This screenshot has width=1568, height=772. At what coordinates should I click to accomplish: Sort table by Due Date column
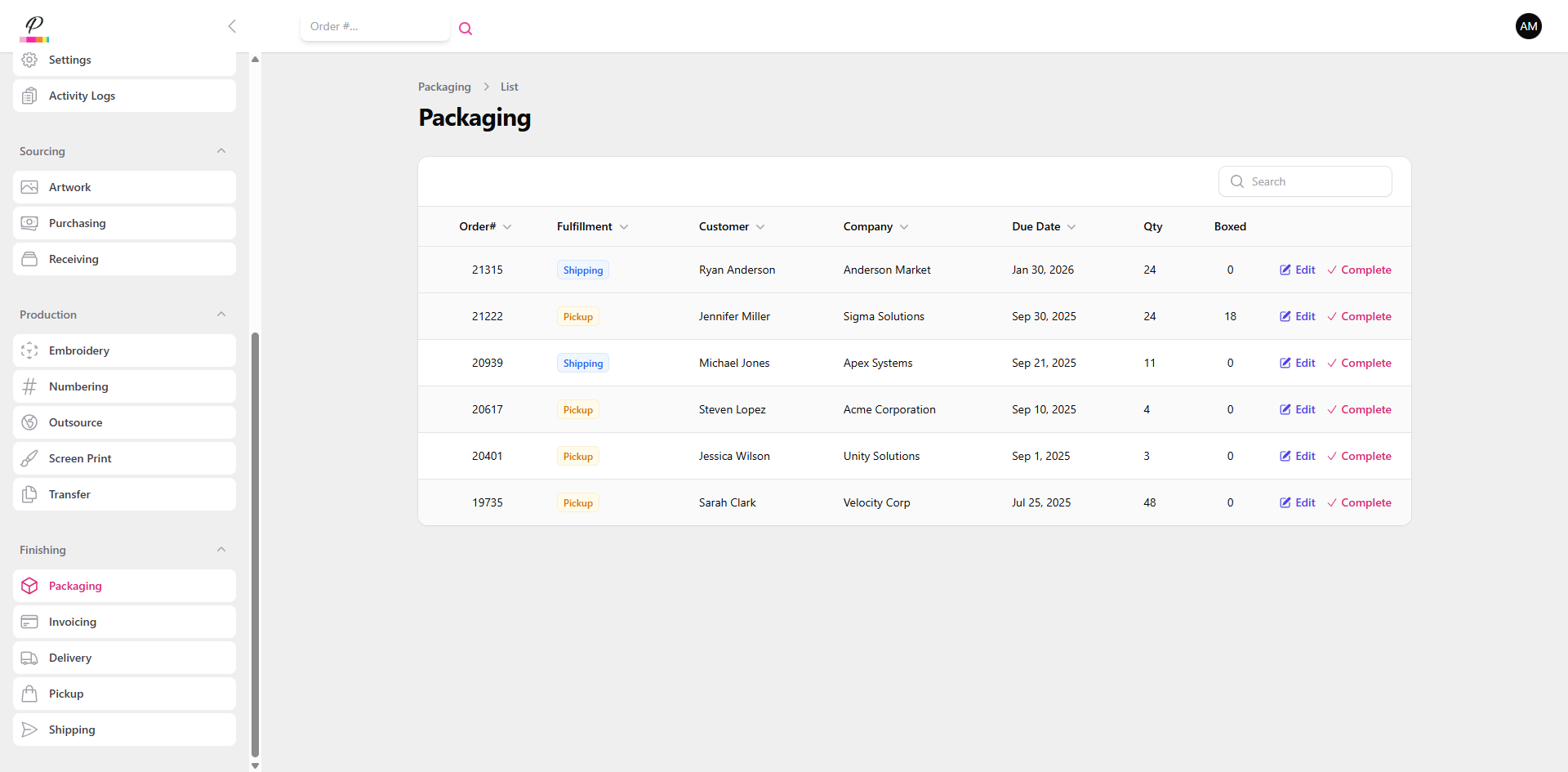(1043, 226)
